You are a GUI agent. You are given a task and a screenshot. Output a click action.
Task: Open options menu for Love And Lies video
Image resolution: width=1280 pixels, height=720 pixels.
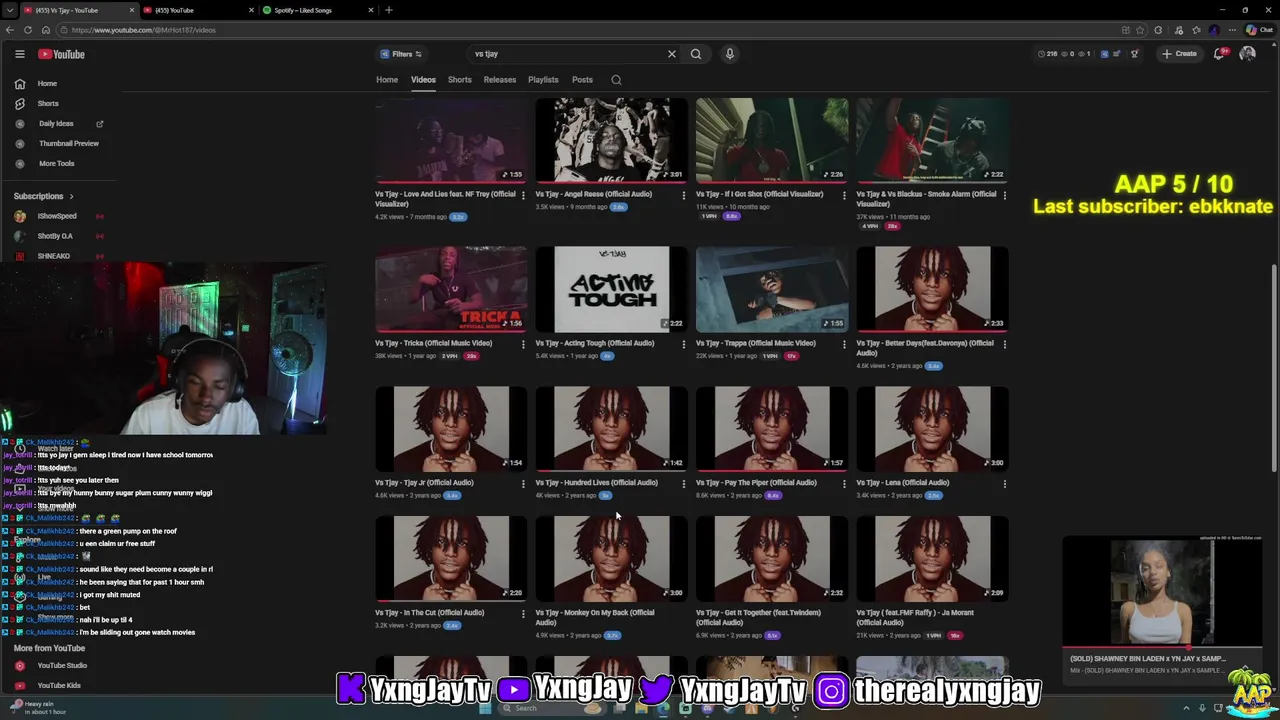(523, 195)
